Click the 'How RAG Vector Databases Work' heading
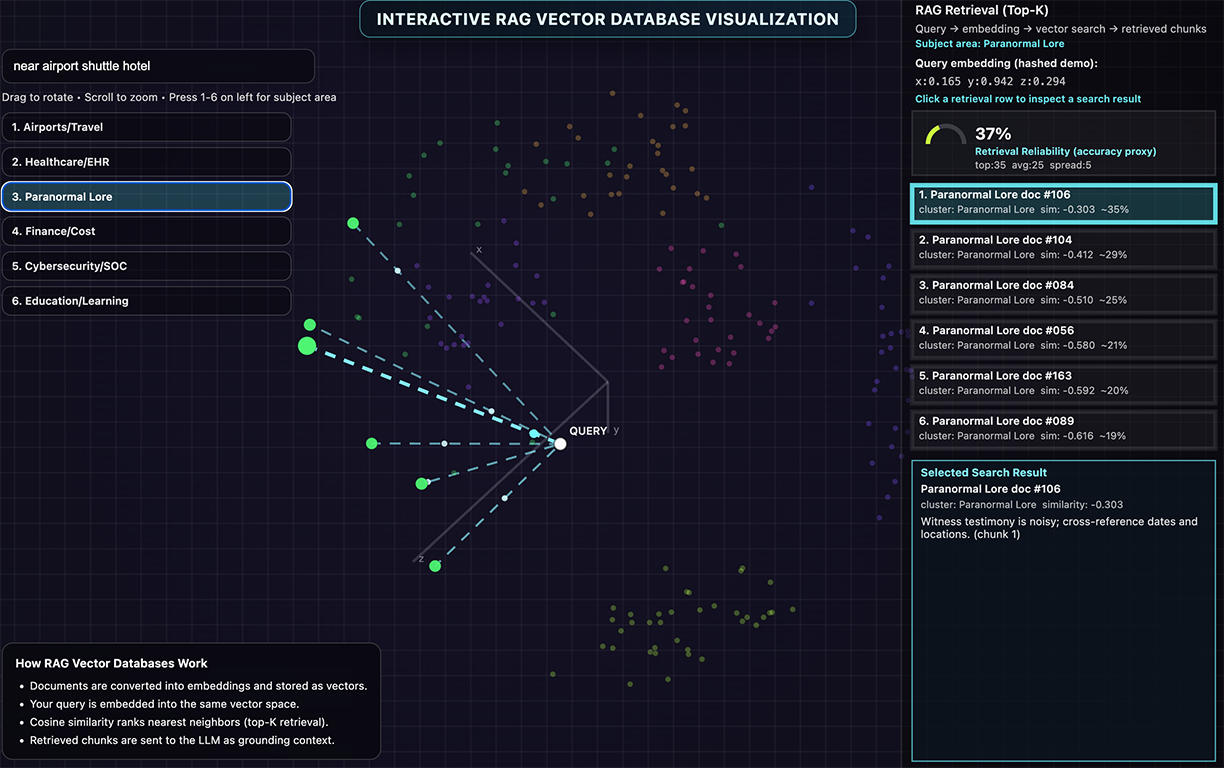1224x768 pixels. click(x=112, y=663)
